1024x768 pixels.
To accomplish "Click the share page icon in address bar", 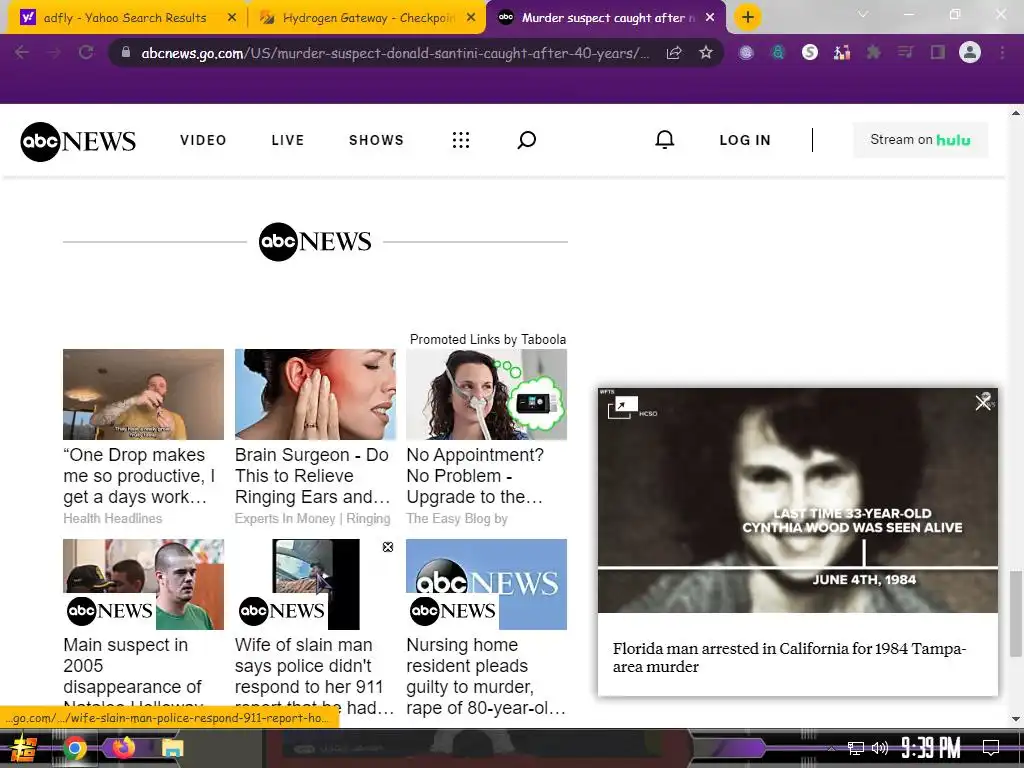I will [x=674, y=52].
